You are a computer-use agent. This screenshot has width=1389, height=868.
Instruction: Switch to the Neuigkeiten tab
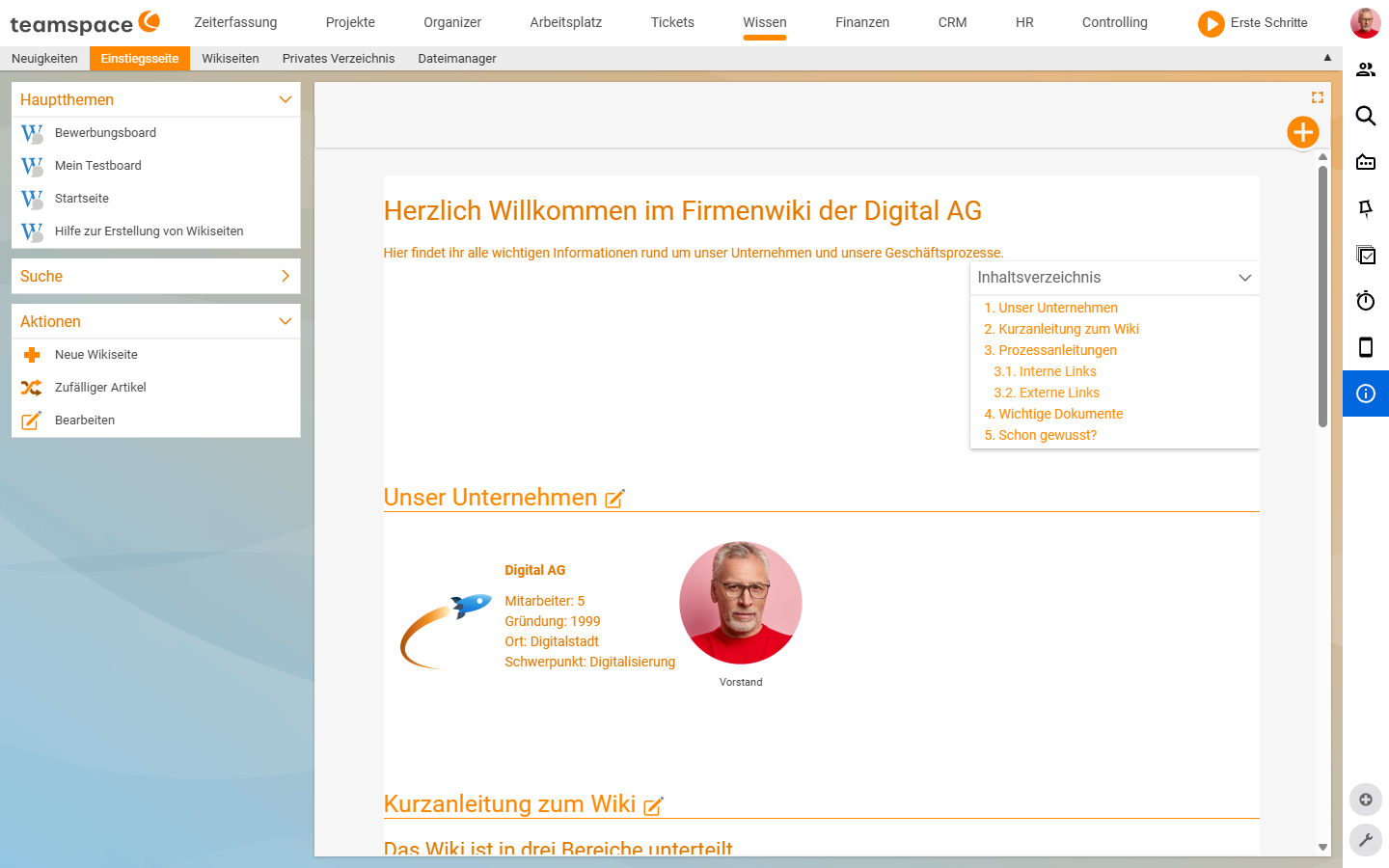click(44, 59)
